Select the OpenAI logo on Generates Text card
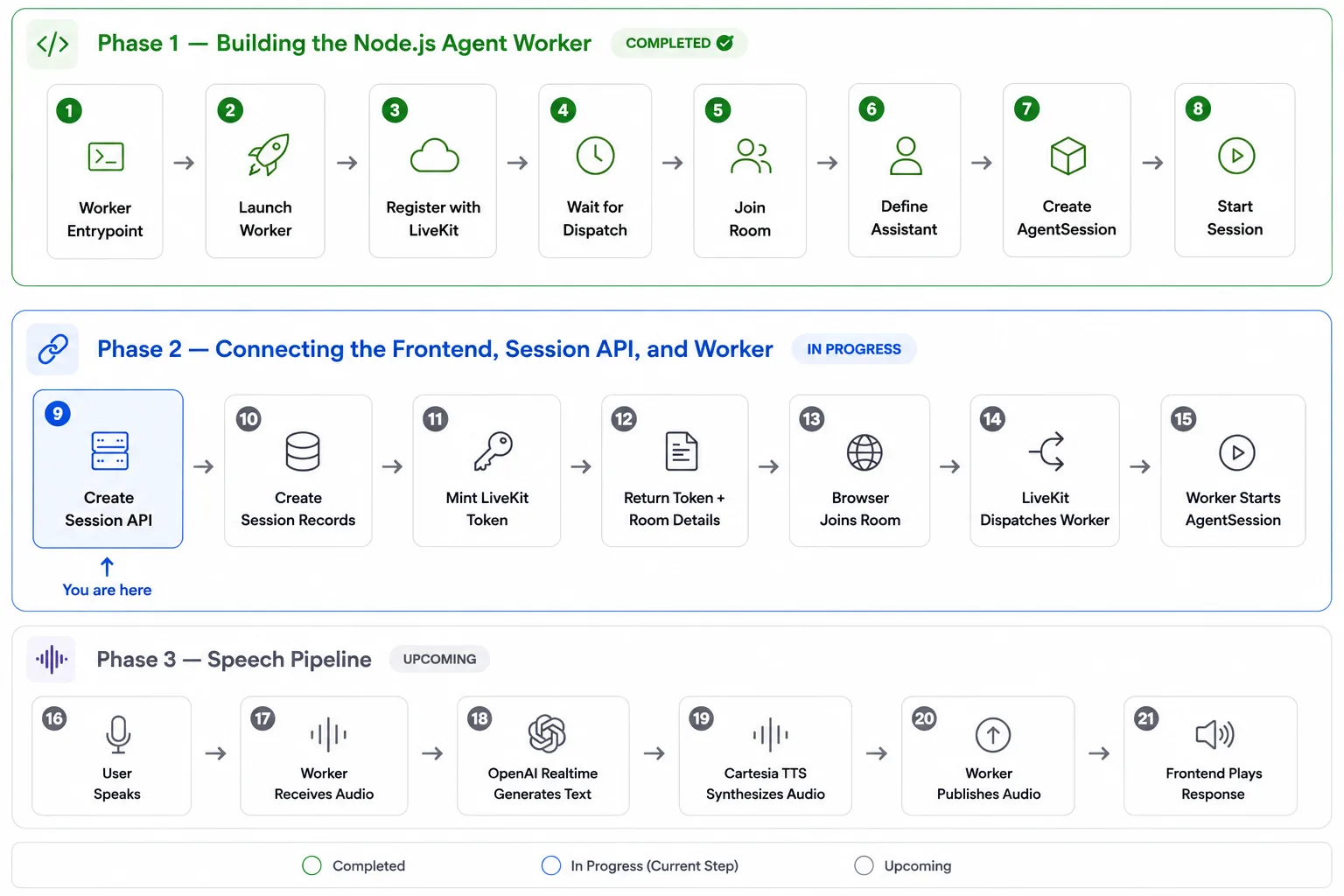 tap(547, 734)
